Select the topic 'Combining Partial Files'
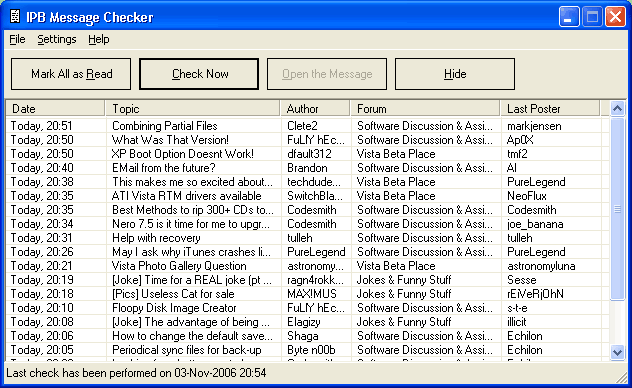This screenshot has height=388, width=632. [164, 126]
